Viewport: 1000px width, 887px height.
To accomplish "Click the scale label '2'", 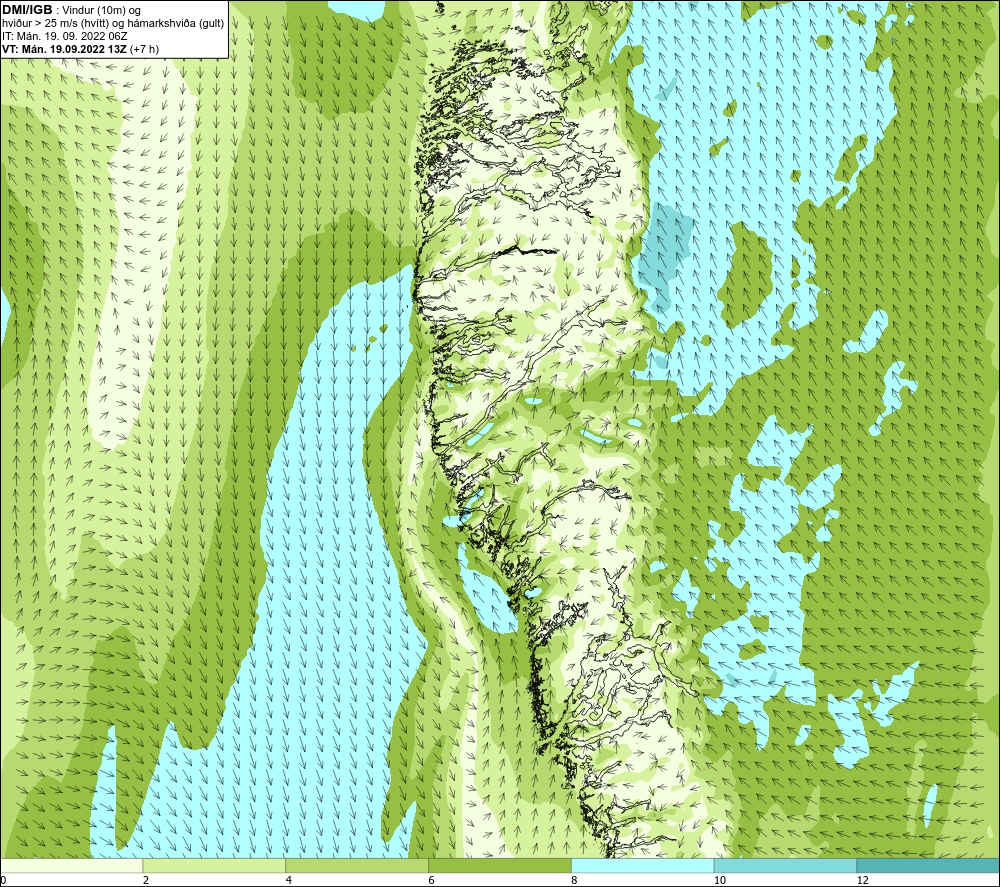I will 146,881.
